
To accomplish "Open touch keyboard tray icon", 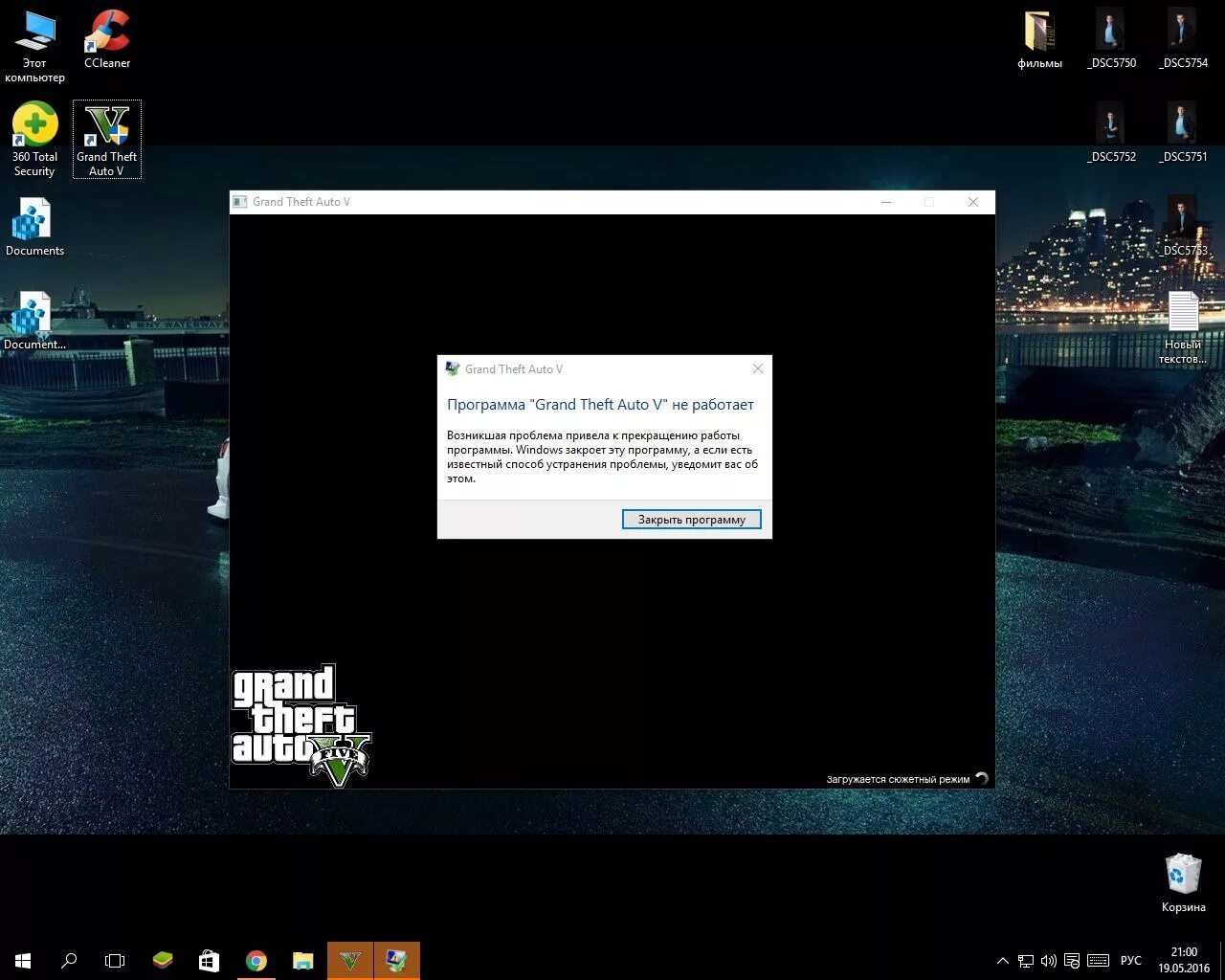I will [1098, 961].
